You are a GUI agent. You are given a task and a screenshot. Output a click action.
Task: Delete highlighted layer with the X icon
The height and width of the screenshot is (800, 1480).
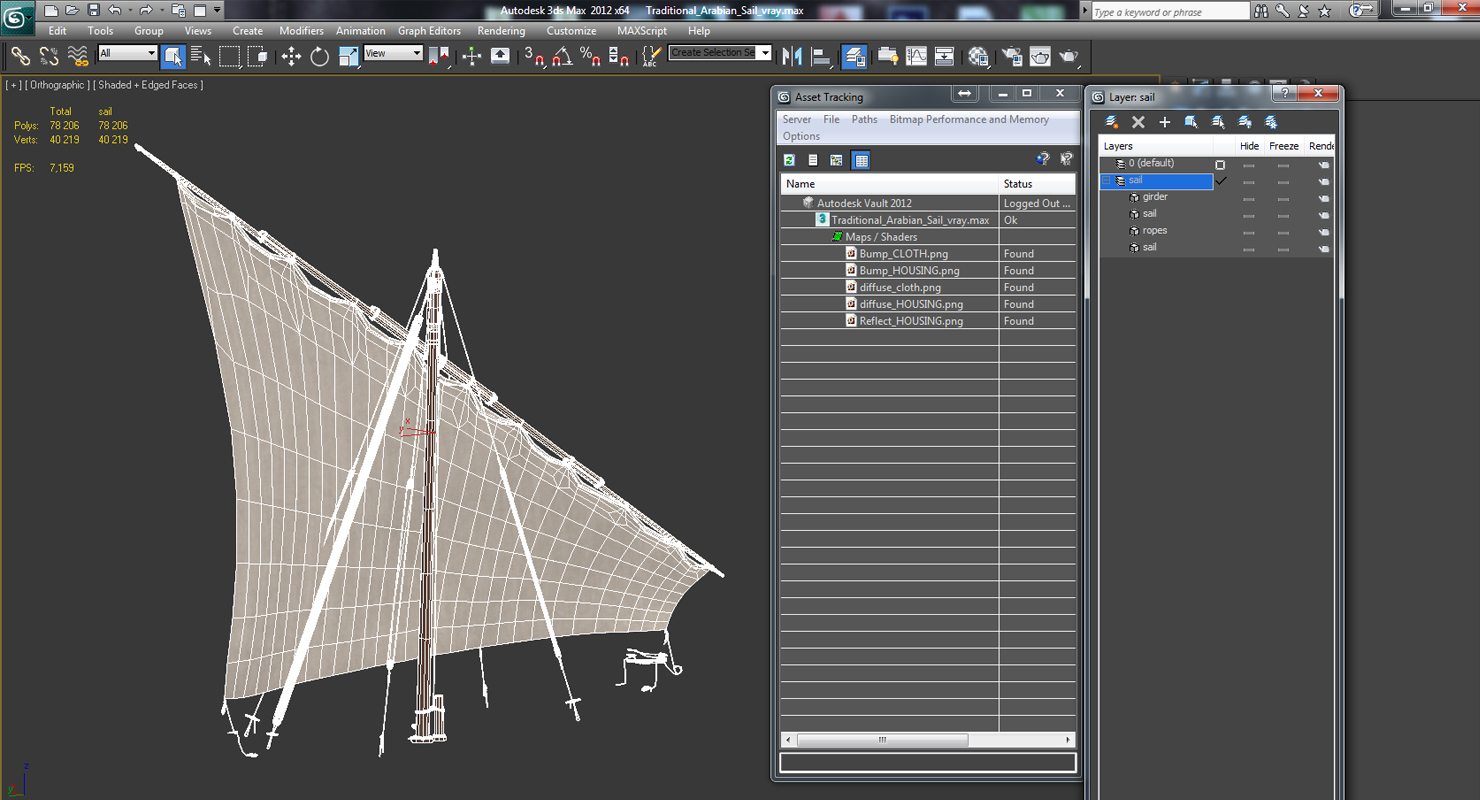(1138, 122)
